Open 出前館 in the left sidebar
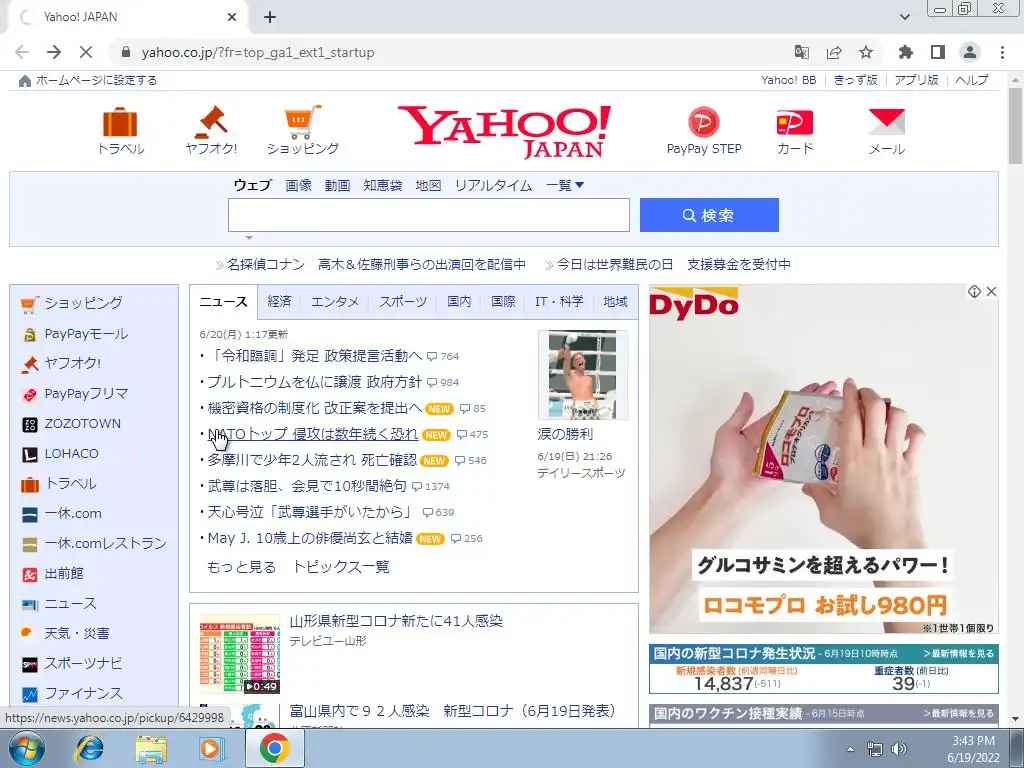The image size is (1024, 768). pyautogui.click(x=64, y=573)
